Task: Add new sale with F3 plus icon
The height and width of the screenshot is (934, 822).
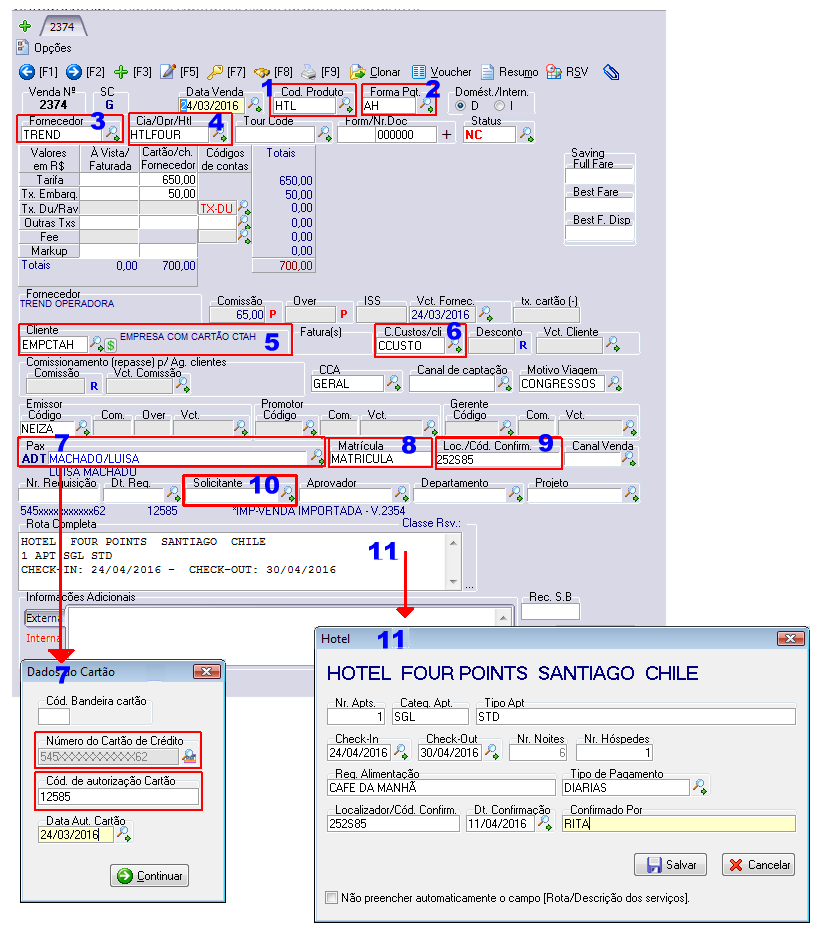Action: click(x=121, y=72)
